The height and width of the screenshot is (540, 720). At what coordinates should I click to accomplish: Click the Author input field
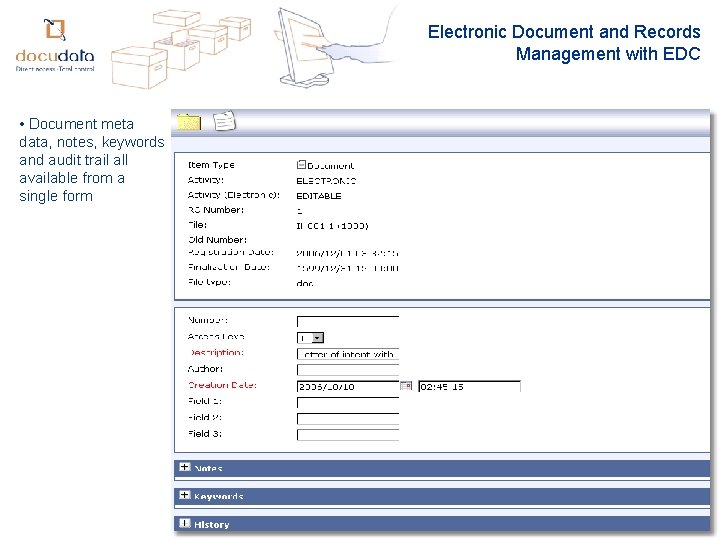click(x=348, y=370)
